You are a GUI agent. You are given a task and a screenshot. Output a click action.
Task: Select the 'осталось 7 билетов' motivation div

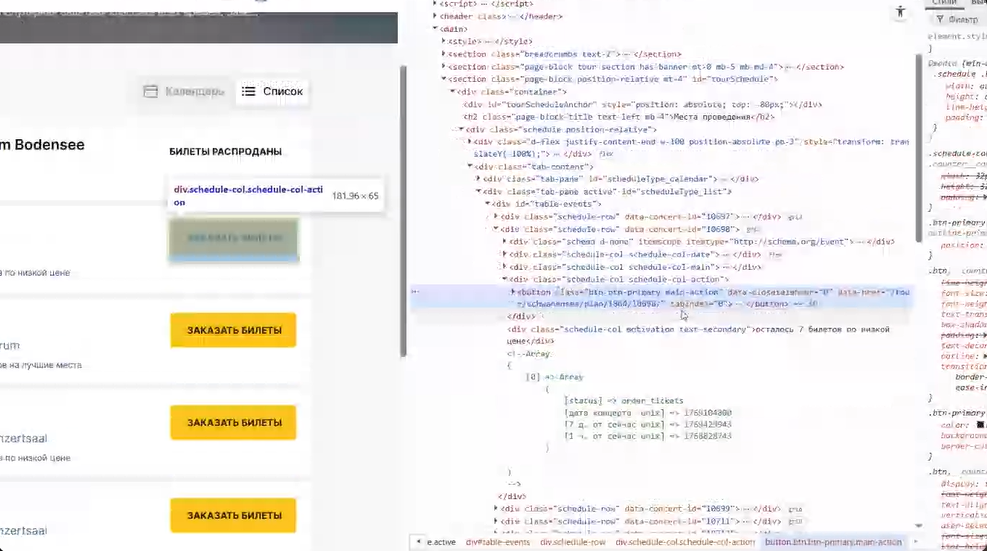tap(698, 335)
